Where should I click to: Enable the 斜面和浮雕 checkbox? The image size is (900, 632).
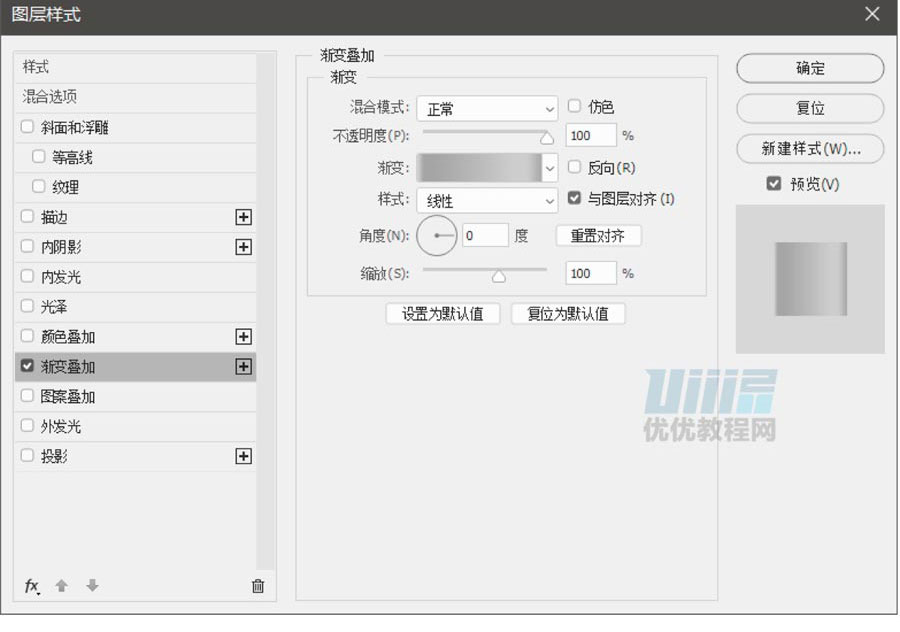27,127
